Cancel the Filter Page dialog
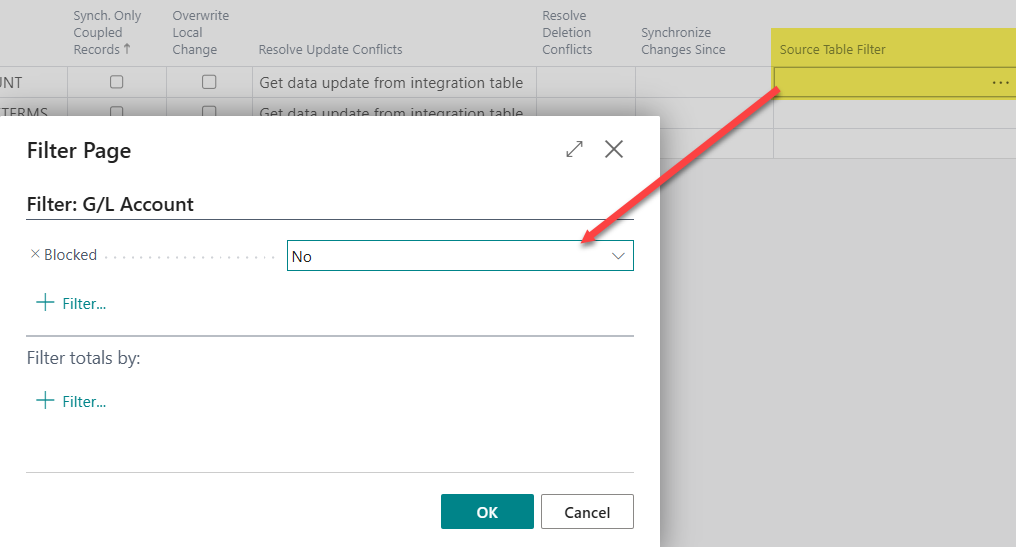This screenshot has height=547, width=1016. pos(587,512)
